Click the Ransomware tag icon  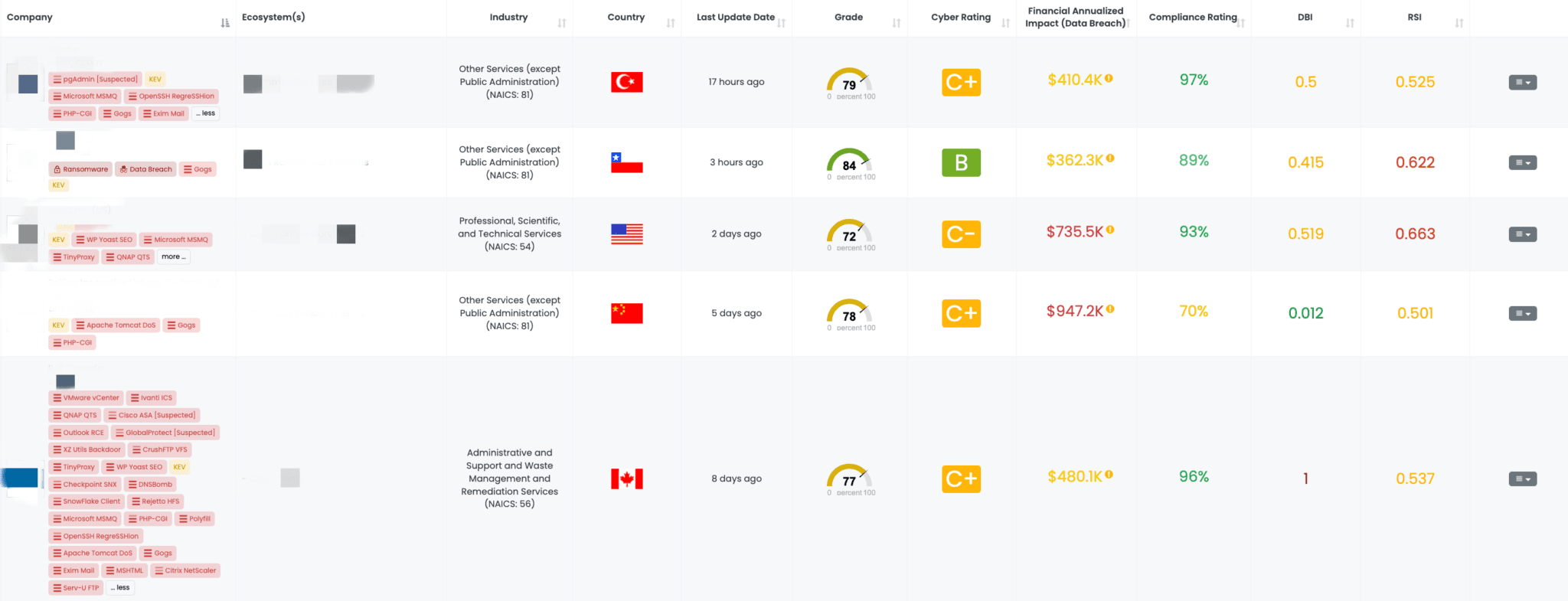coord(57,169)
